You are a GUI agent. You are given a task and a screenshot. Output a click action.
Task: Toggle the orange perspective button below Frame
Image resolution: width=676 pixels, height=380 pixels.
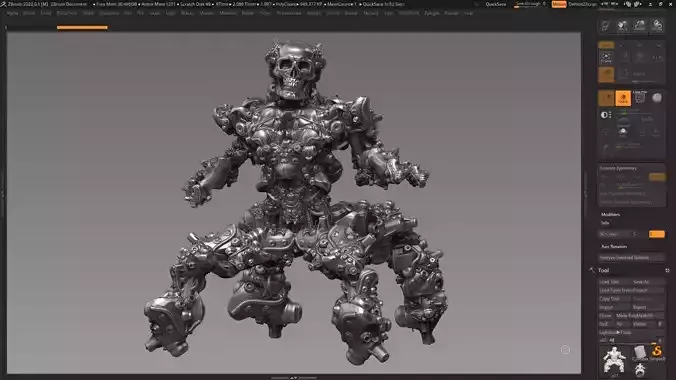point(606,75)
